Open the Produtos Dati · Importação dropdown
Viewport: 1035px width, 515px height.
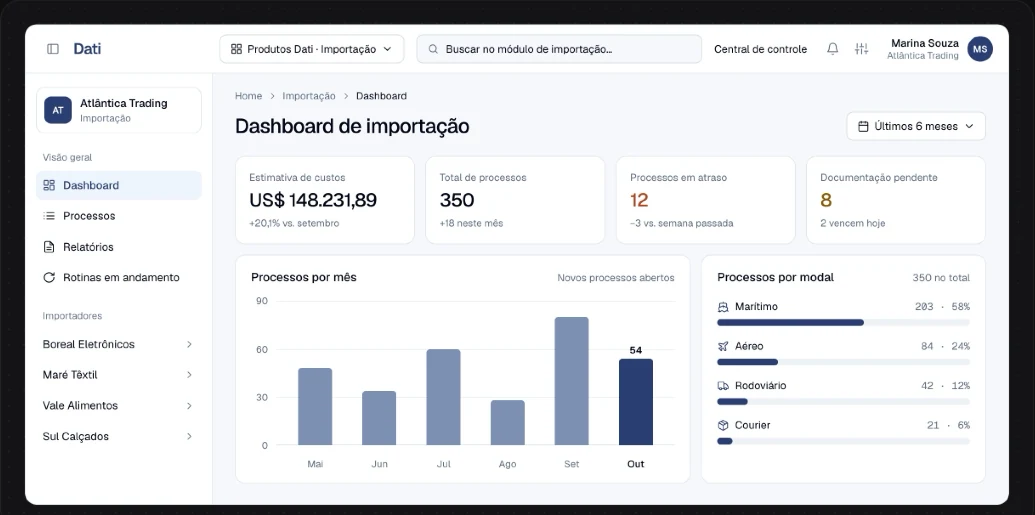[312, 49]
